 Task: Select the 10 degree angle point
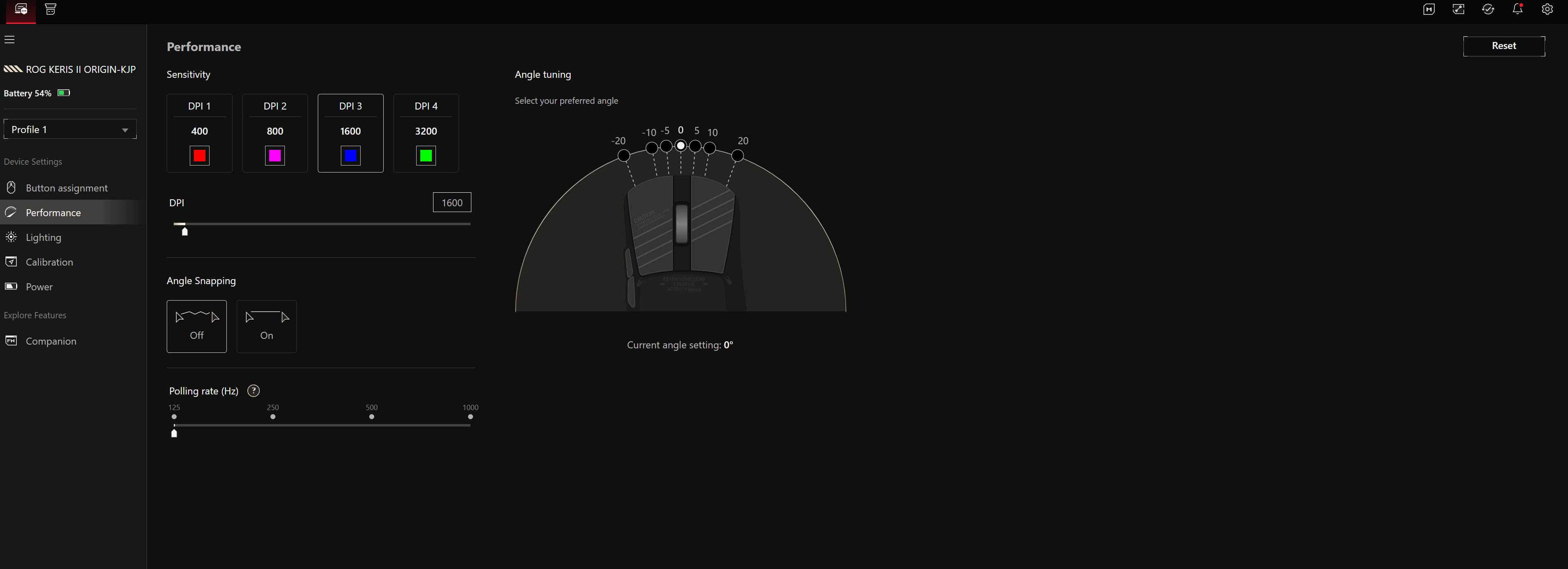[709, 148]
